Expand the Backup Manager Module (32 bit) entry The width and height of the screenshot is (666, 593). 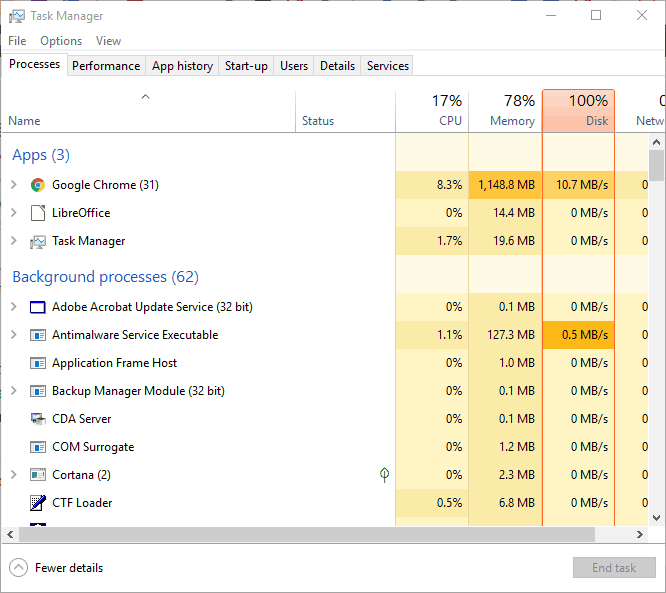pos(14,391)
